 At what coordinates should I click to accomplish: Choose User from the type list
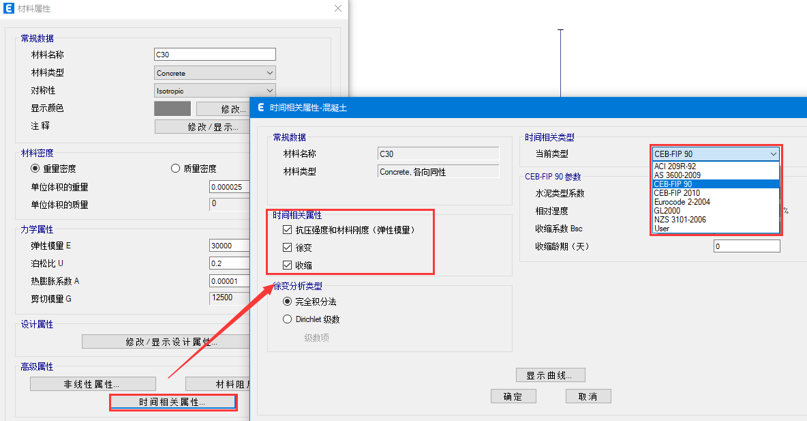pos(716,228)
